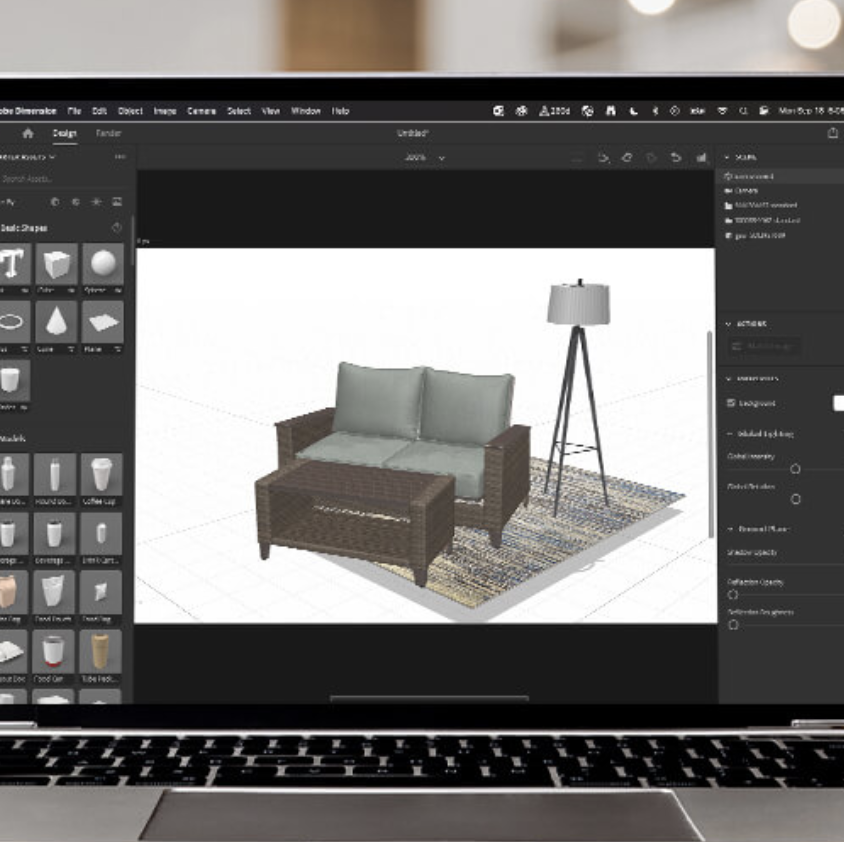Open the Starter Assets dropdown
The image size is (844, 842).
coord(27,157)
